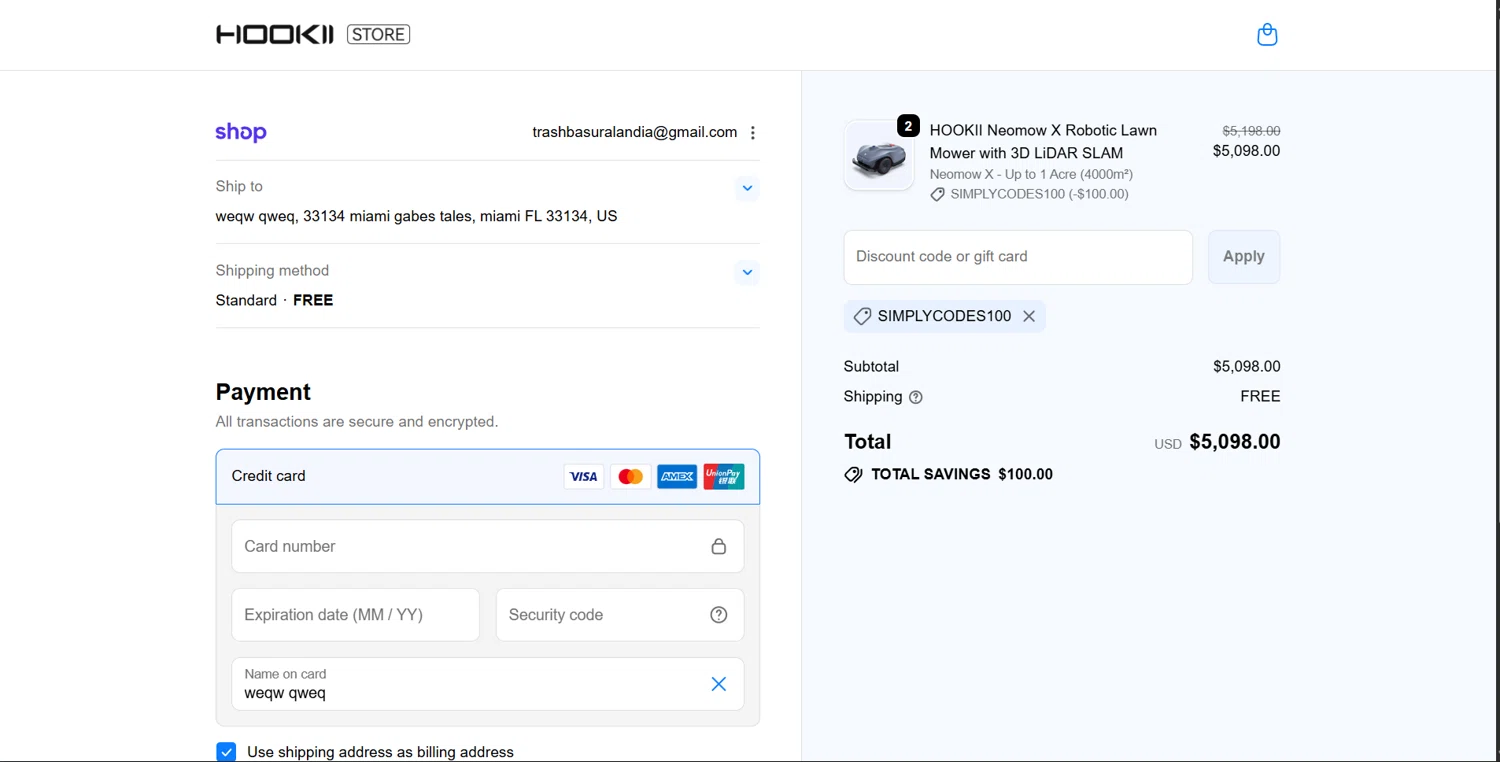Click the Name on card field
Screen dimensions: 1500x762
[x=488, y=684]
